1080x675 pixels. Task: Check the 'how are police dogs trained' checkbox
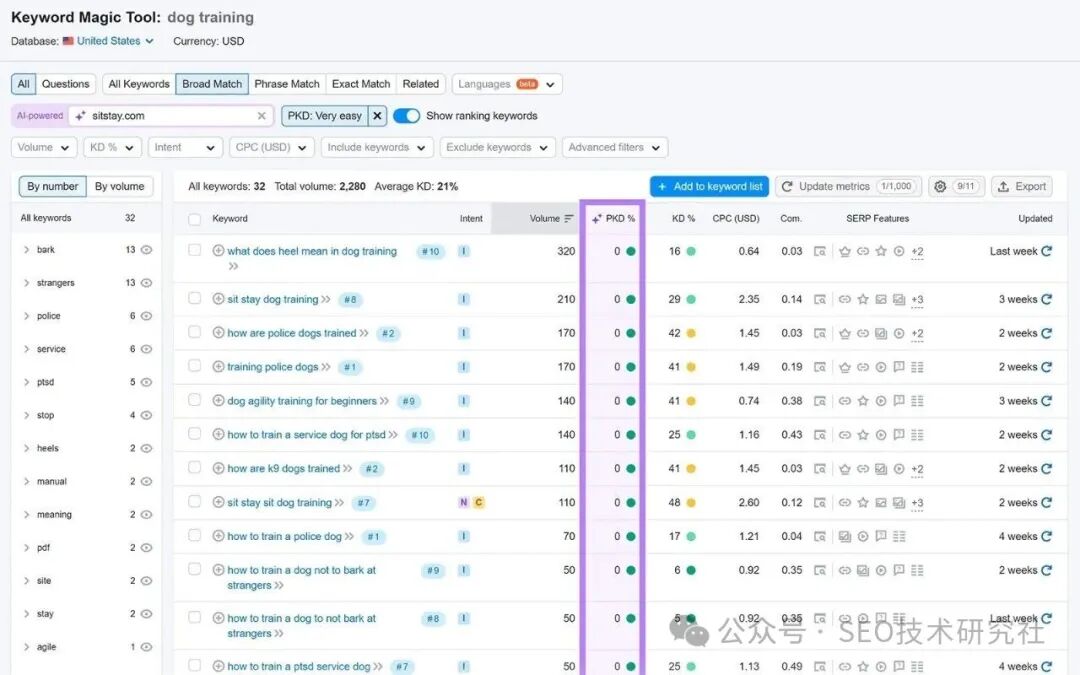click(x=195, y=332)
